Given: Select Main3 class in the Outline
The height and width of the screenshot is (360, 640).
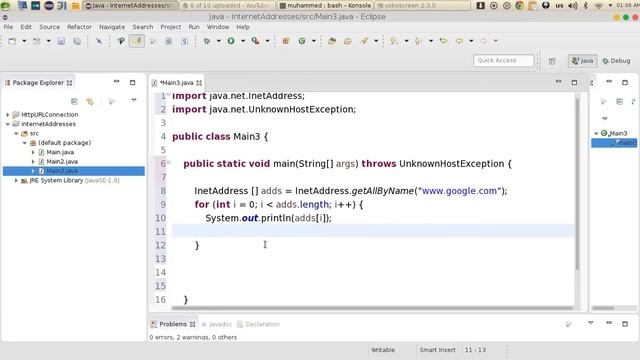Looking at the screenshot, I should 618,133.
